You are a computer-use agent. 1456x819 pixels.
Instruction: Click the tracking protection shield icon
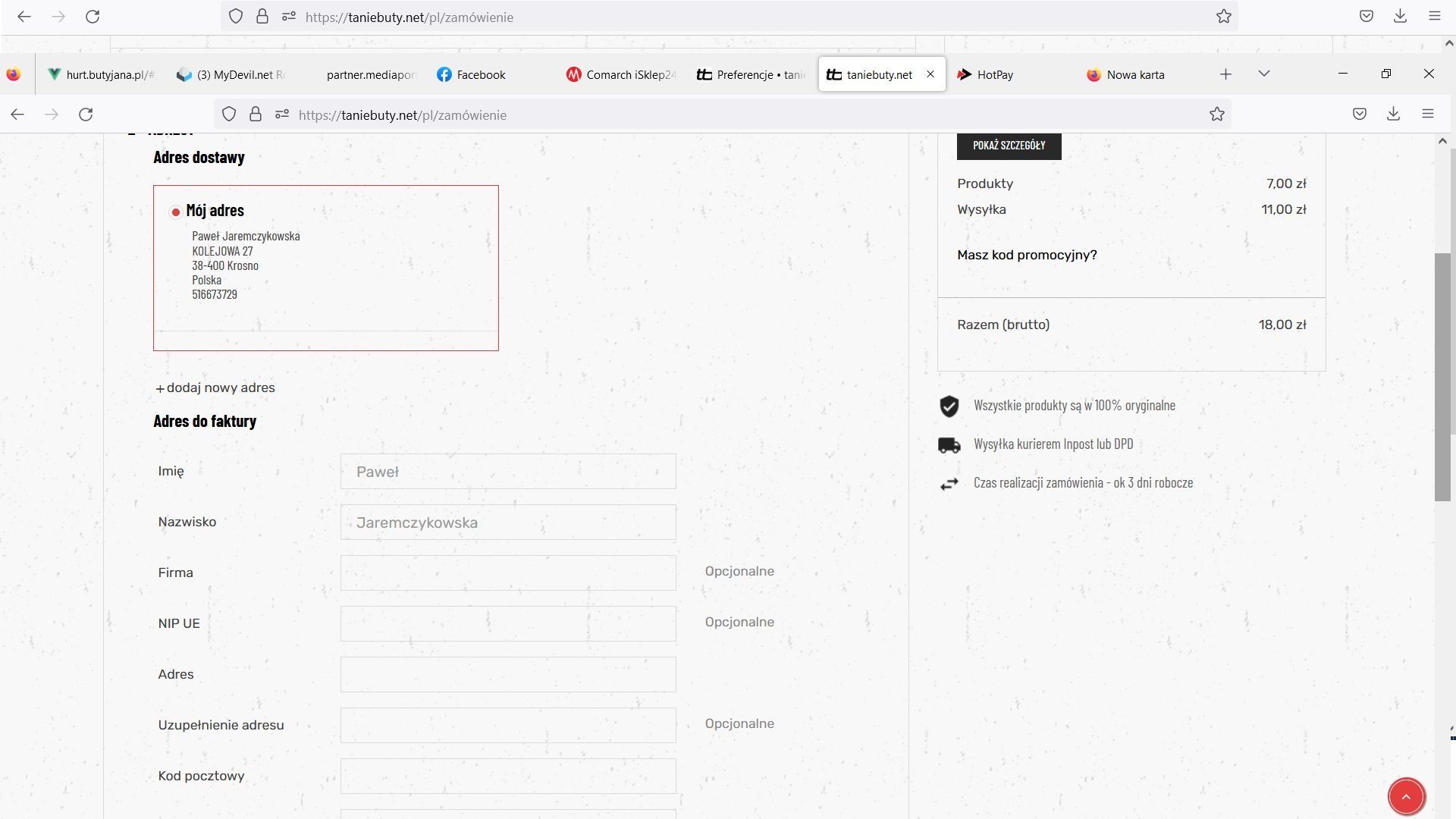point(229,115)
